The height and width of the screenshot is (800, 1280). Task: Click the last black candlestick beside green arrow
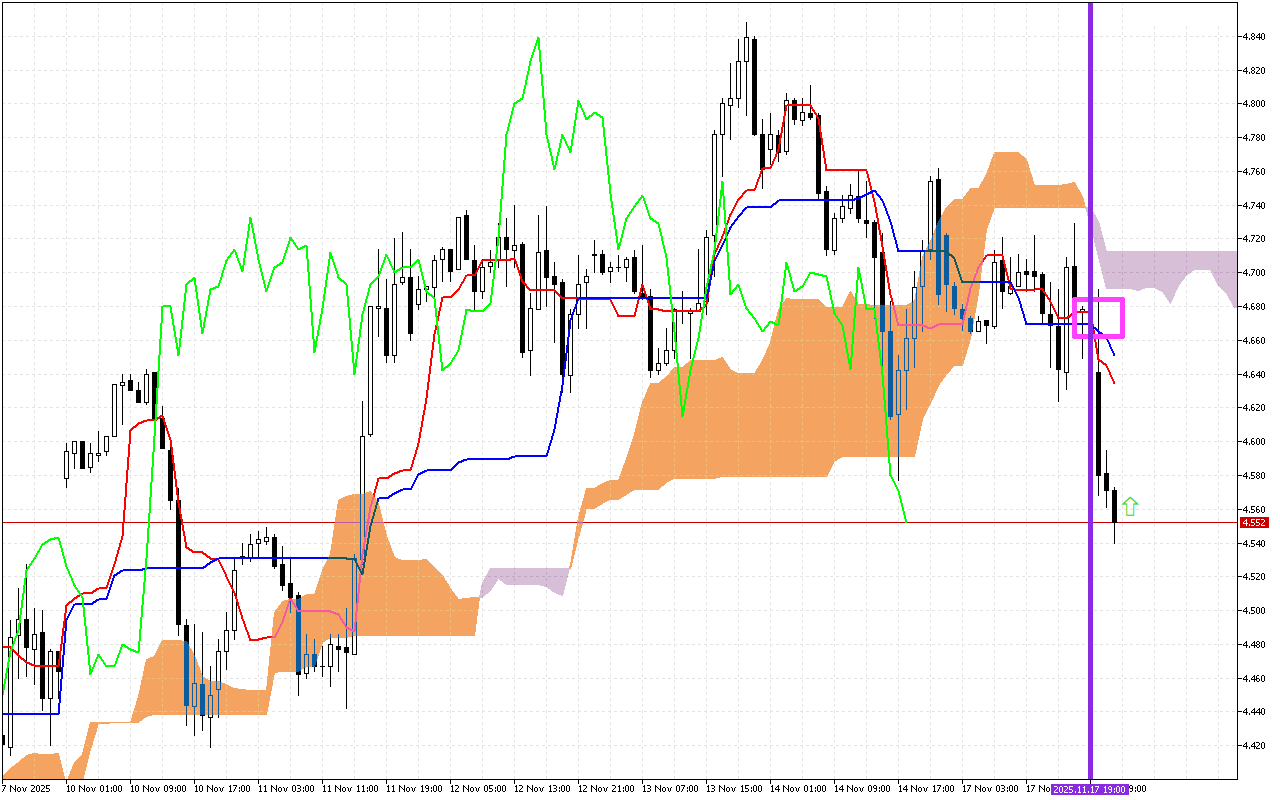coord(1115,506)
